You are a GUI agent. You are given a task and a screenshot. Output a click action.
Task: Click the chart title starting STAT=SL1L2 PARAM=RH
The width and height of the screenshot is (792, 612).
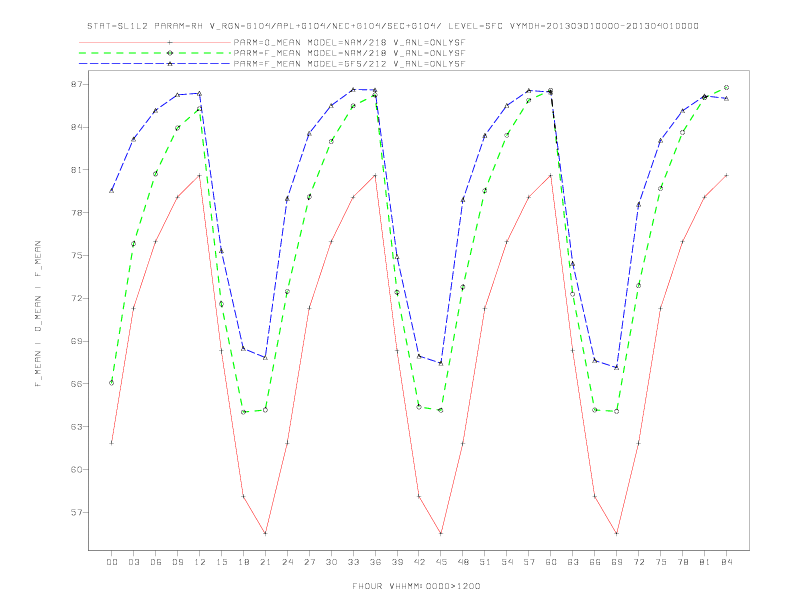click(x=392, y=26)
